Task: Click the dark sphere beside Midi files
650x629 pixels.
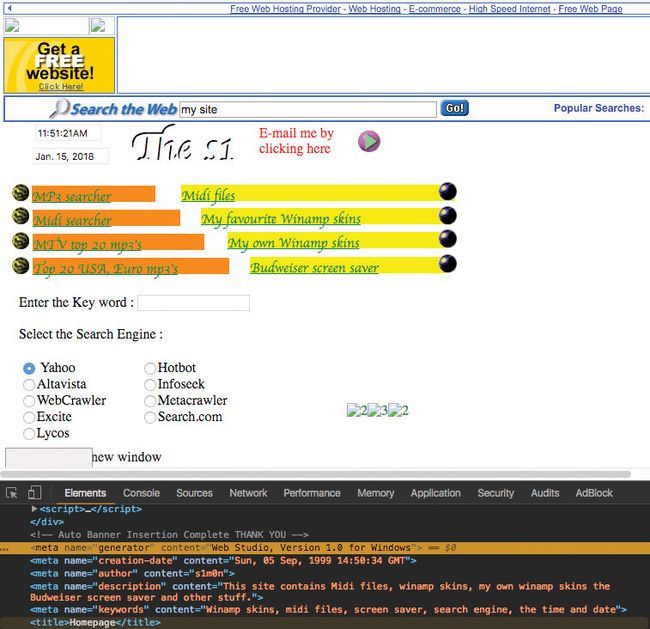Action: point(448,192)
